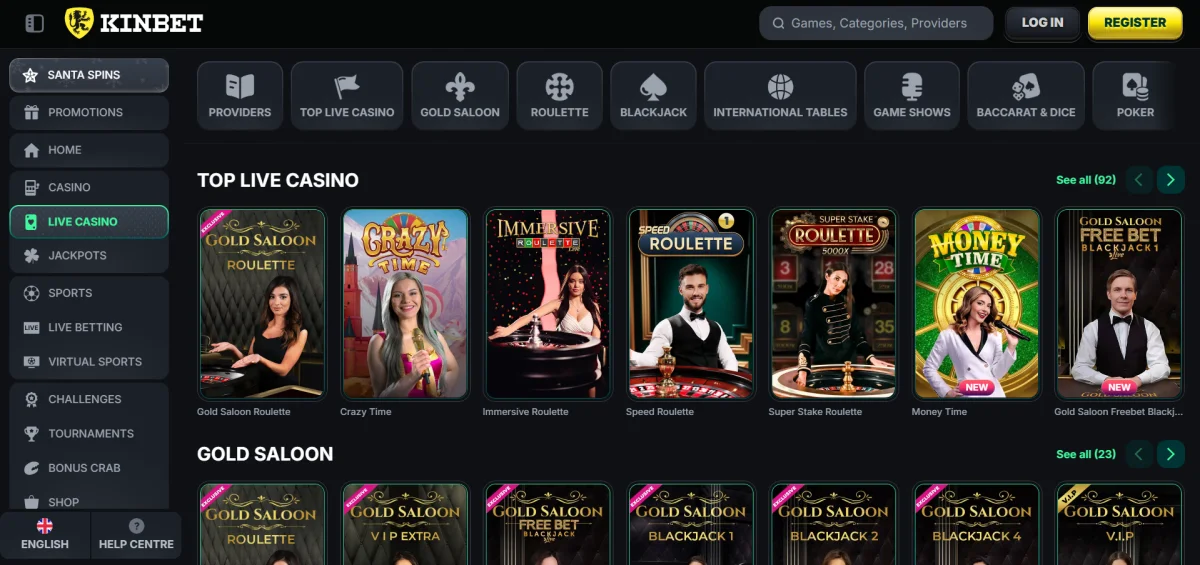Click the LOG IN button
This screenshot has width=1200, height=565.
1043,23
